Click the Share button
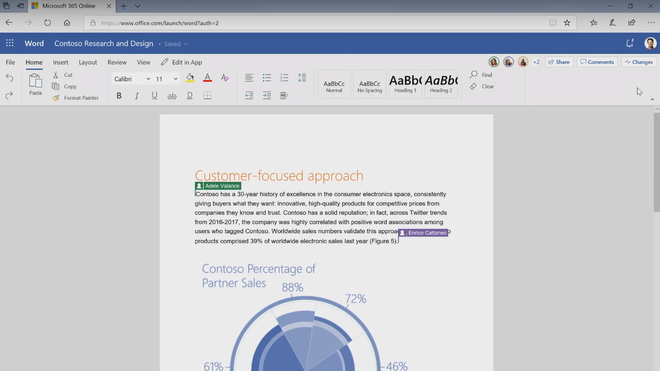Viewport: 660px width, 371px height. tap(559, 62)
